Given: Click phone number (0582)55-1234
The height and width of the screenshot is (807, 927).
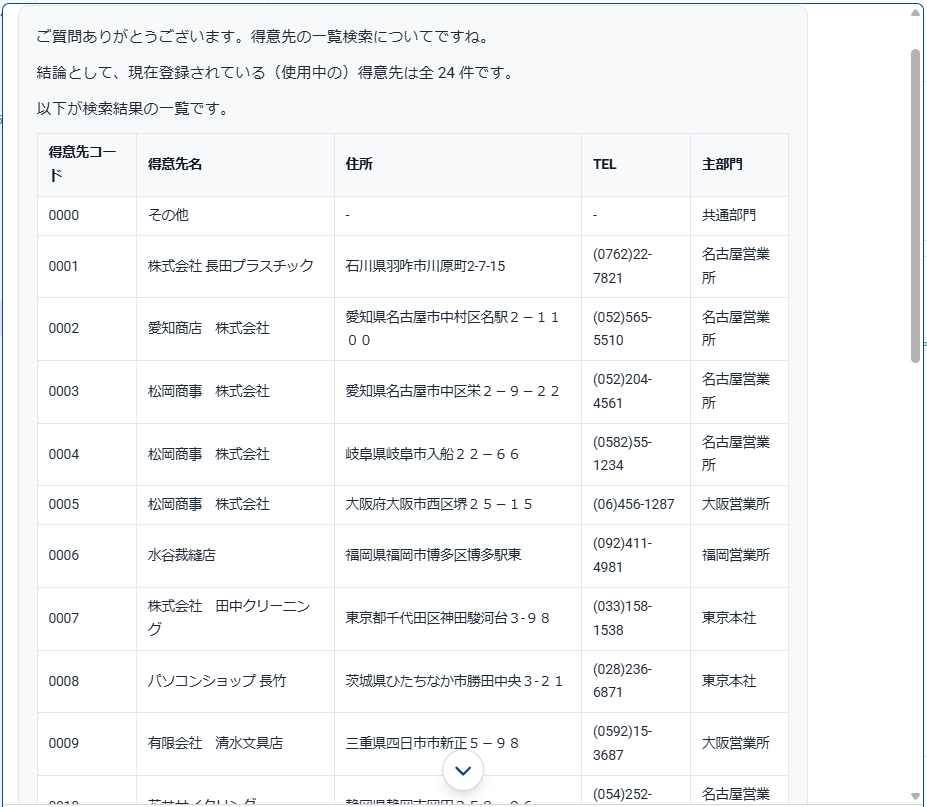Looking at the screenshot, I should (636, 455).
